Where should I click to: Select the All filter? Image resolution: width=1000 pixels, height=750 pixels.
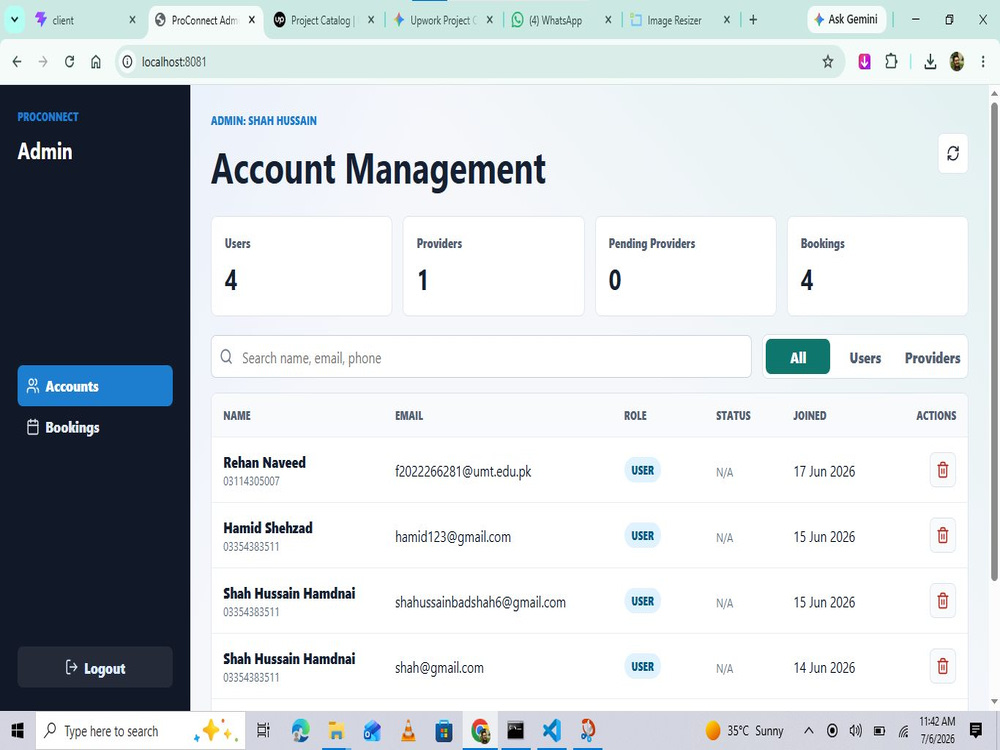(798, 357)
